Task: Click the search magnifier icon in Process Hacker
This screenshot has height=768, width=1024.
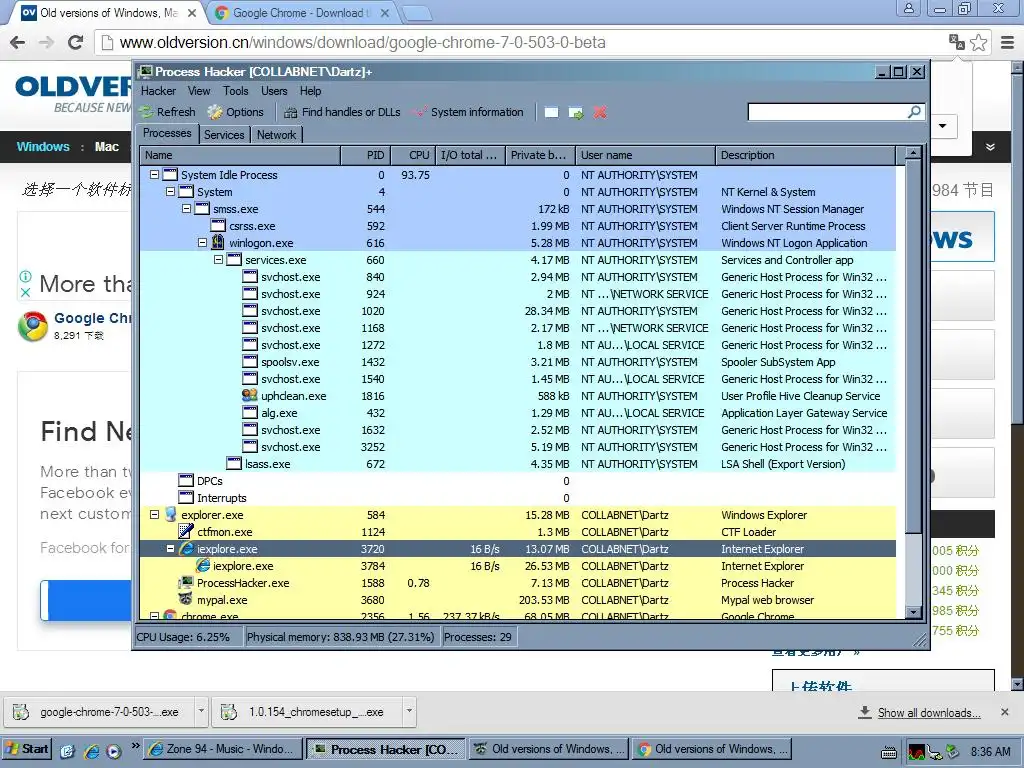Action: click(914, 112)
